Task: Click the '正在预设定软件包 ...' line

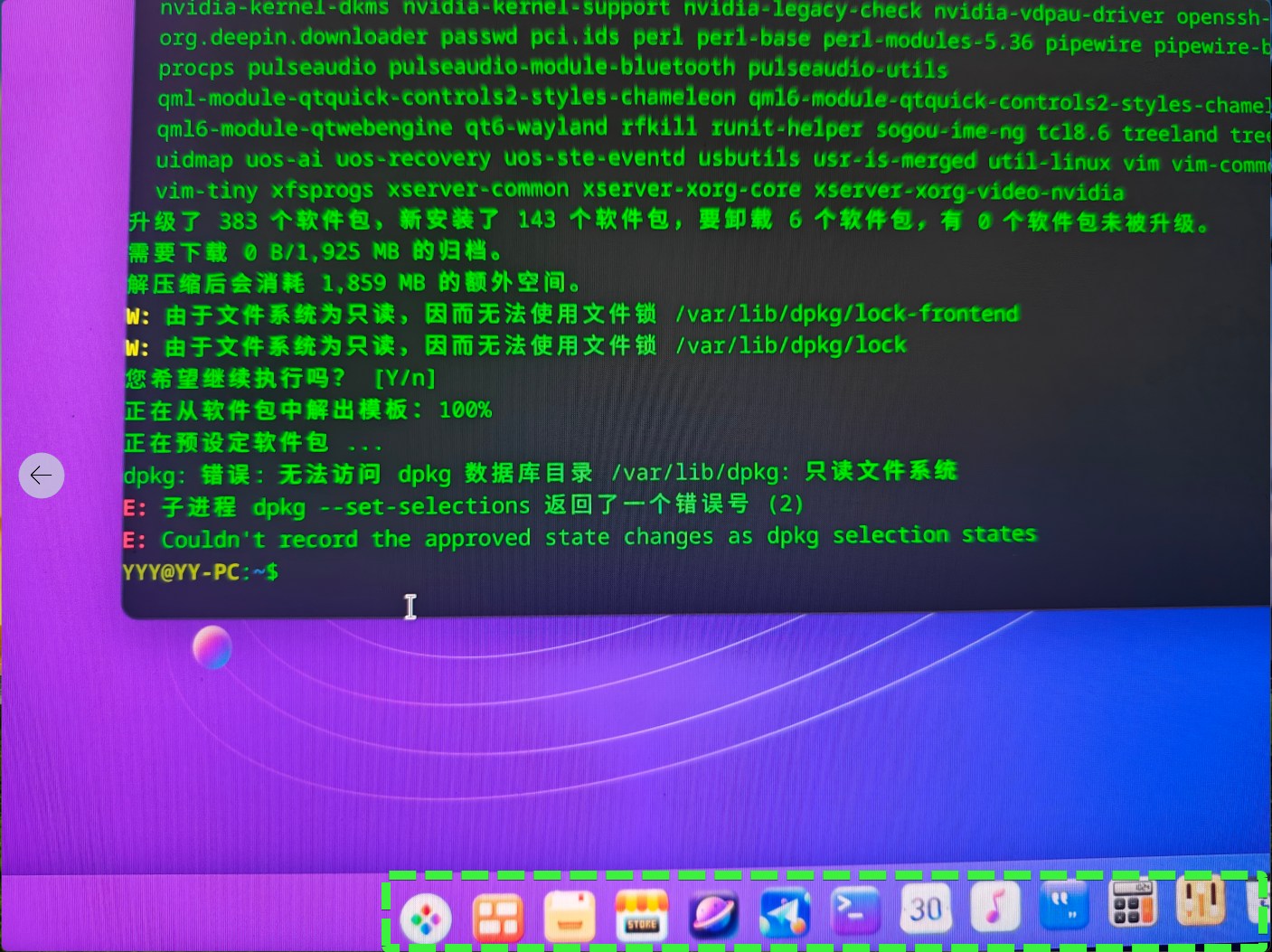Action: [x=253, y=442]
